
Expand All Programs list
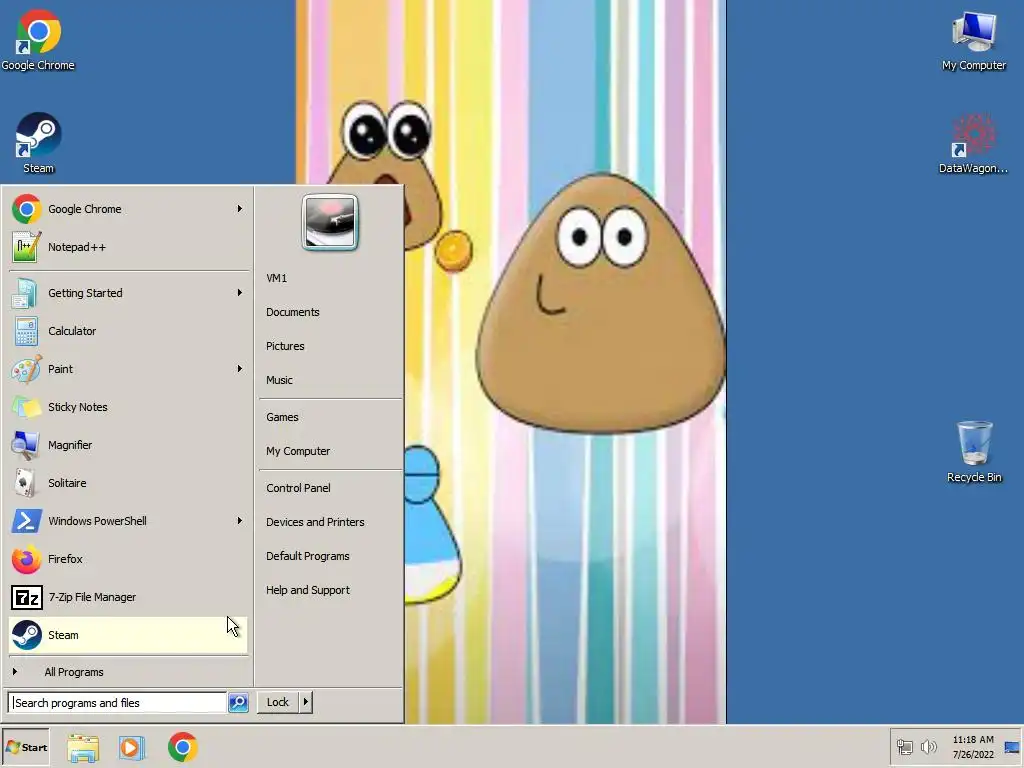pyautogui.click(x=128, y=672)
